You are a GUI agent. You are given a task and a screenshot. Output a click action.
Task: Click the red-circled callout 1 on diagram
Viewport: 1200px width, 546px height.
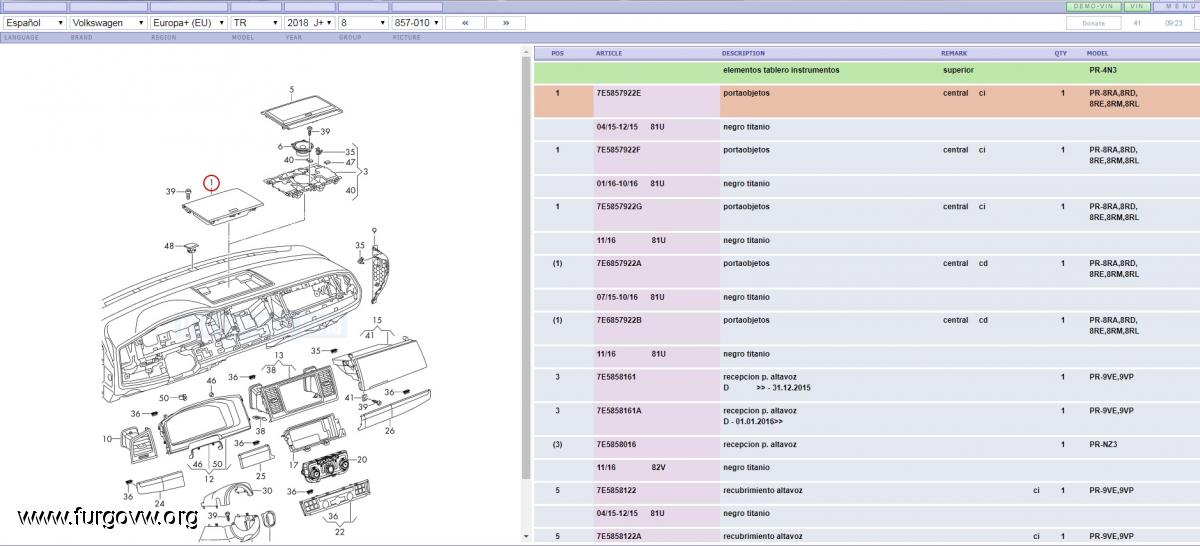point(211,183)
